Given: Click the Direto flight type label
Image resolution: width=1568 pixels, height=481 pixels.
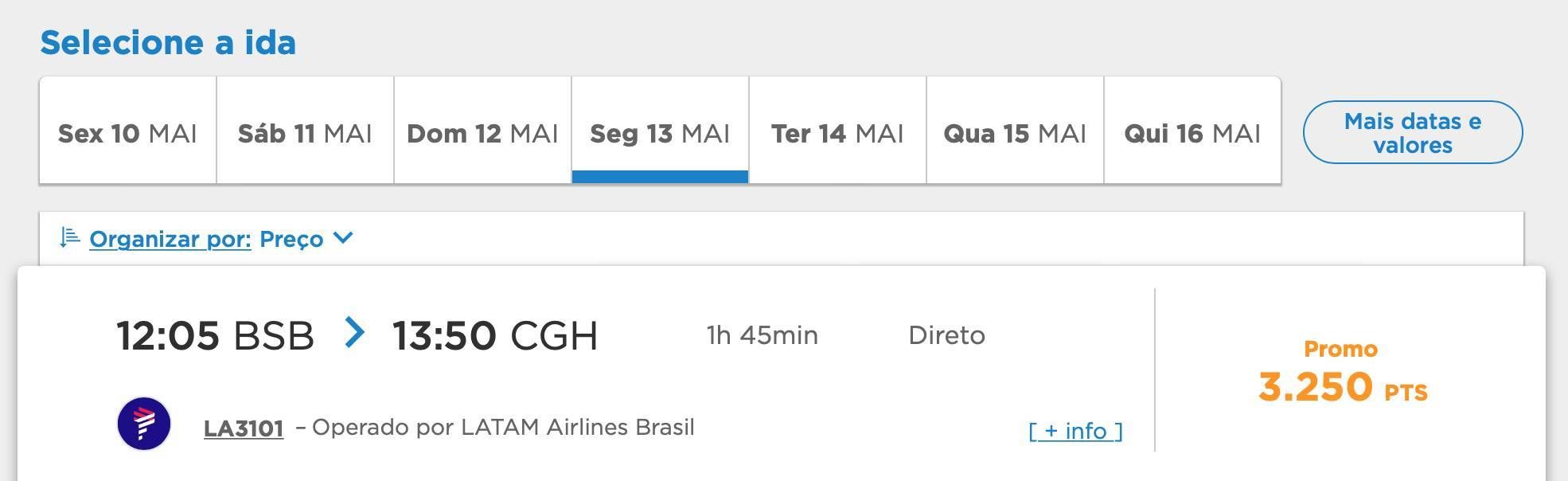Looking at the screenshot, I should point(946,335).
